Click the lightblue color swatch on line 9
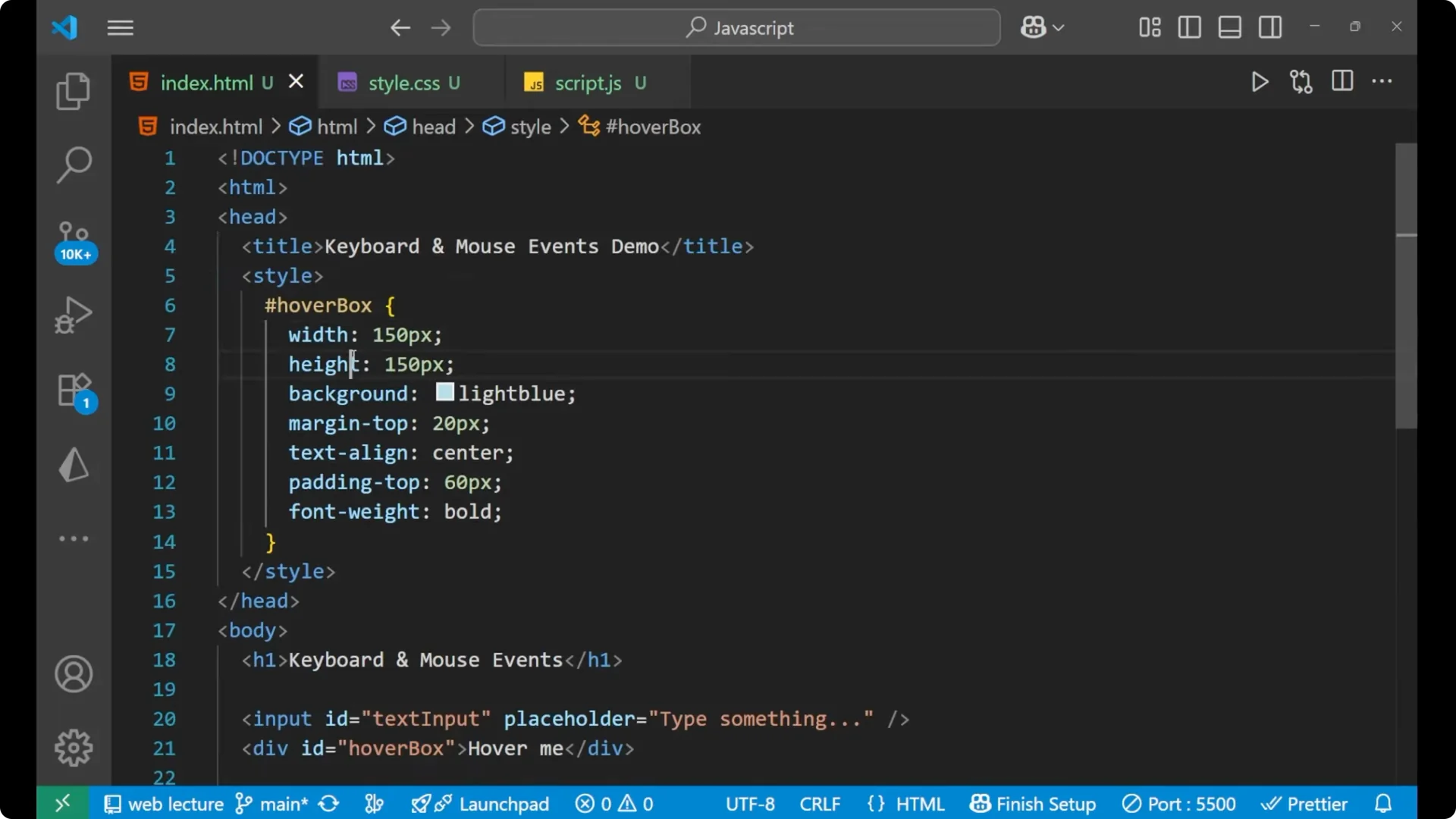 coord(444,393)
